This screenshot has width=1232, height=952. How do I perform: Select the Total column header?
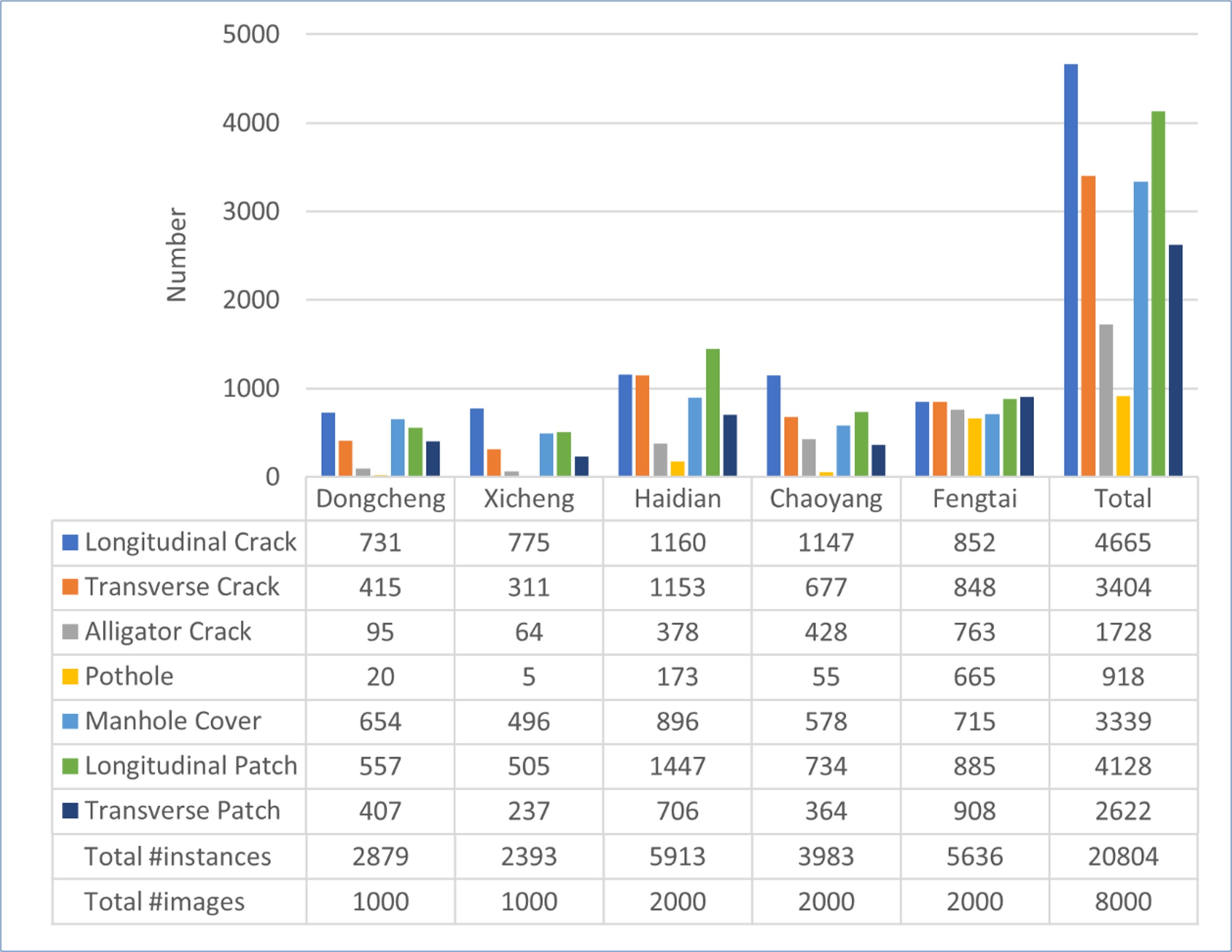1122,499
